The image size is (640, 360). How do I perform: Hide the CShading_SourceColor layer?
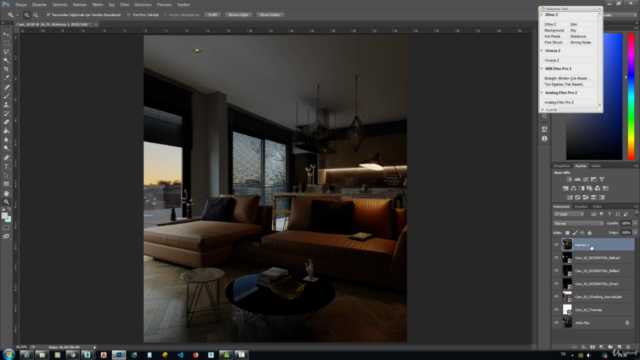556,297
